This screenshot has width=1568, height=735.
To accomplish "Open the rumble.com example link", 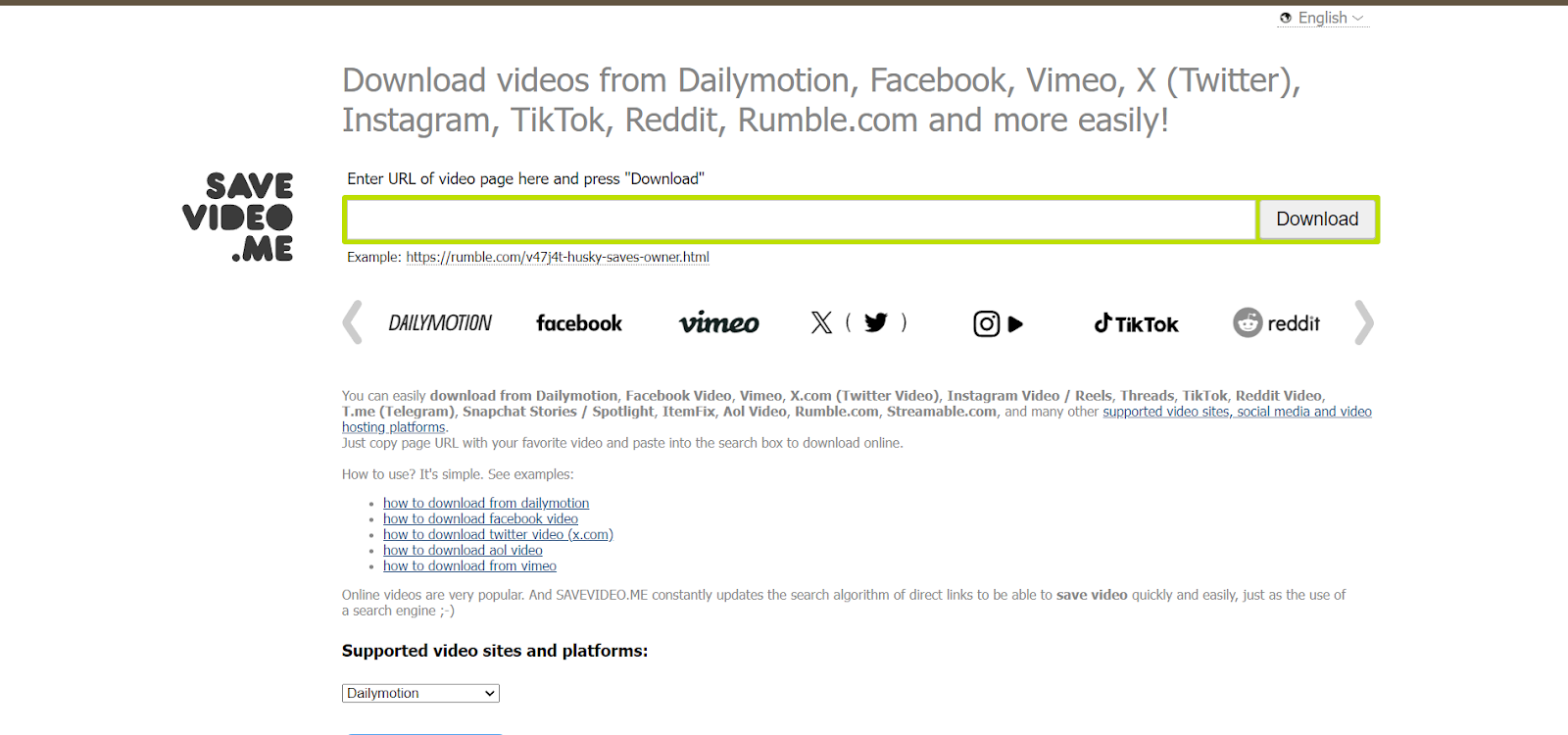I will pos(558,257).
